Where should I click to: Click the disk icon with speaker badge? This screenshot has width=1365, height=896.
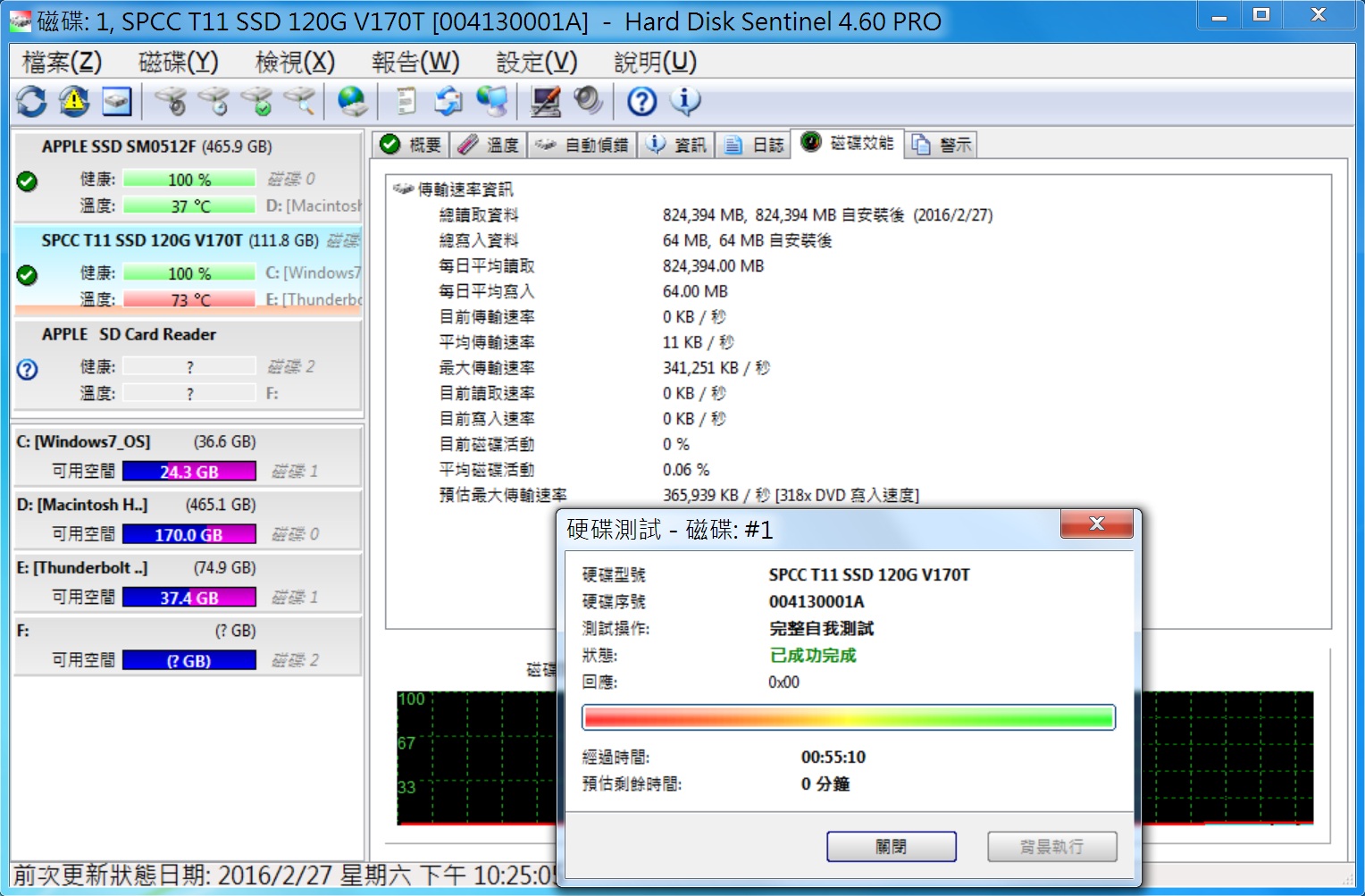[x=171, y=101]
